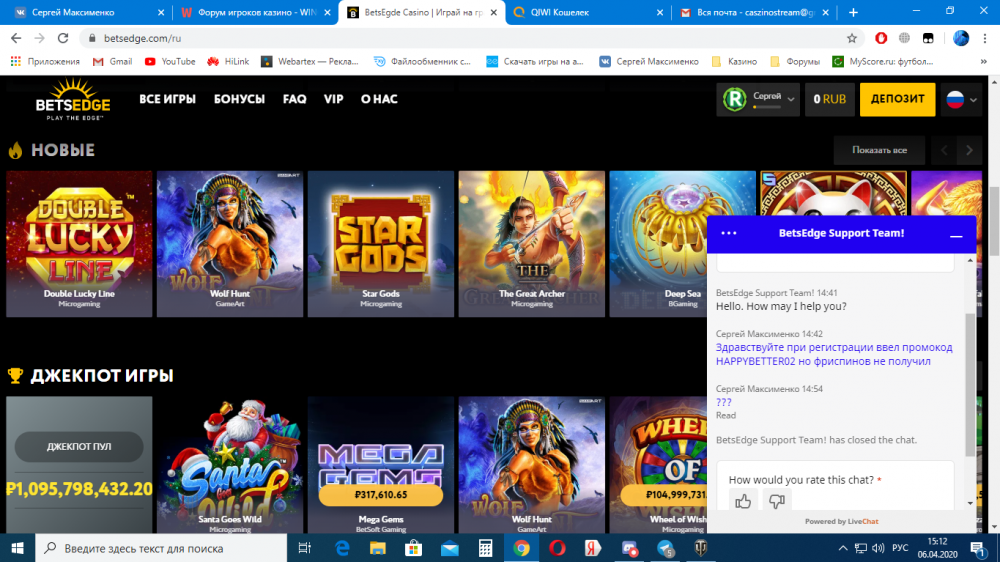Expand more bookmarks chevron
Screen dimensions: 1000x562
tap(983, 62)
